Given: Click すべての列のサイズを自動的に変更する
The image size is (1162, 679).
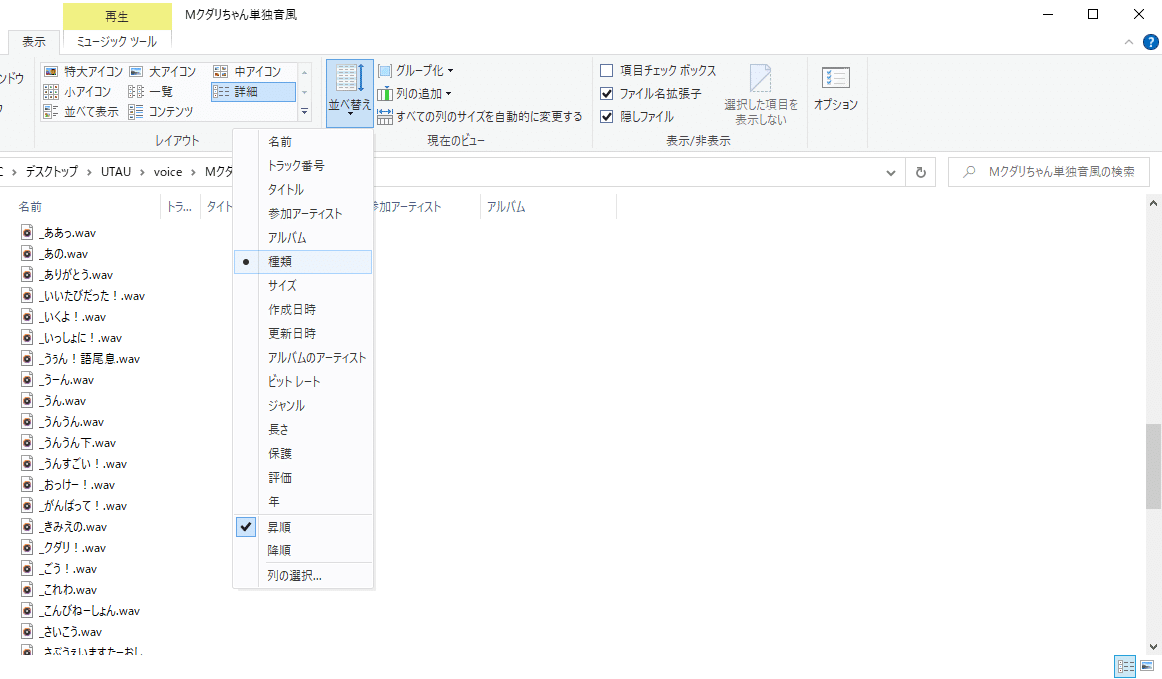Looking at the screenshot, I should pyautogui.click(x=480, y=116).
